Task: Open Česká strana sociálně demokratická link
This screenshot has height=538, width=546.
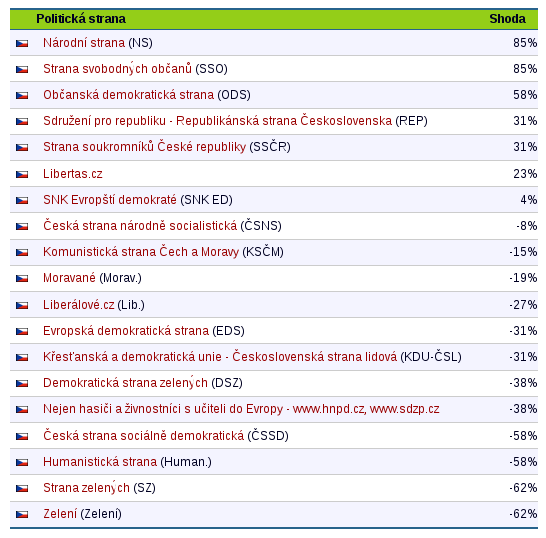Action: 143,436
